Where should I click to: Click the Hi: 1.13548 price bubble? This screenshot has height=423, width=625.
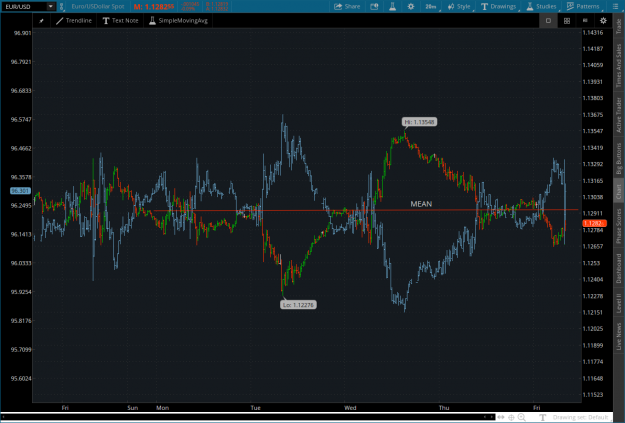click(x=419, y=122)
